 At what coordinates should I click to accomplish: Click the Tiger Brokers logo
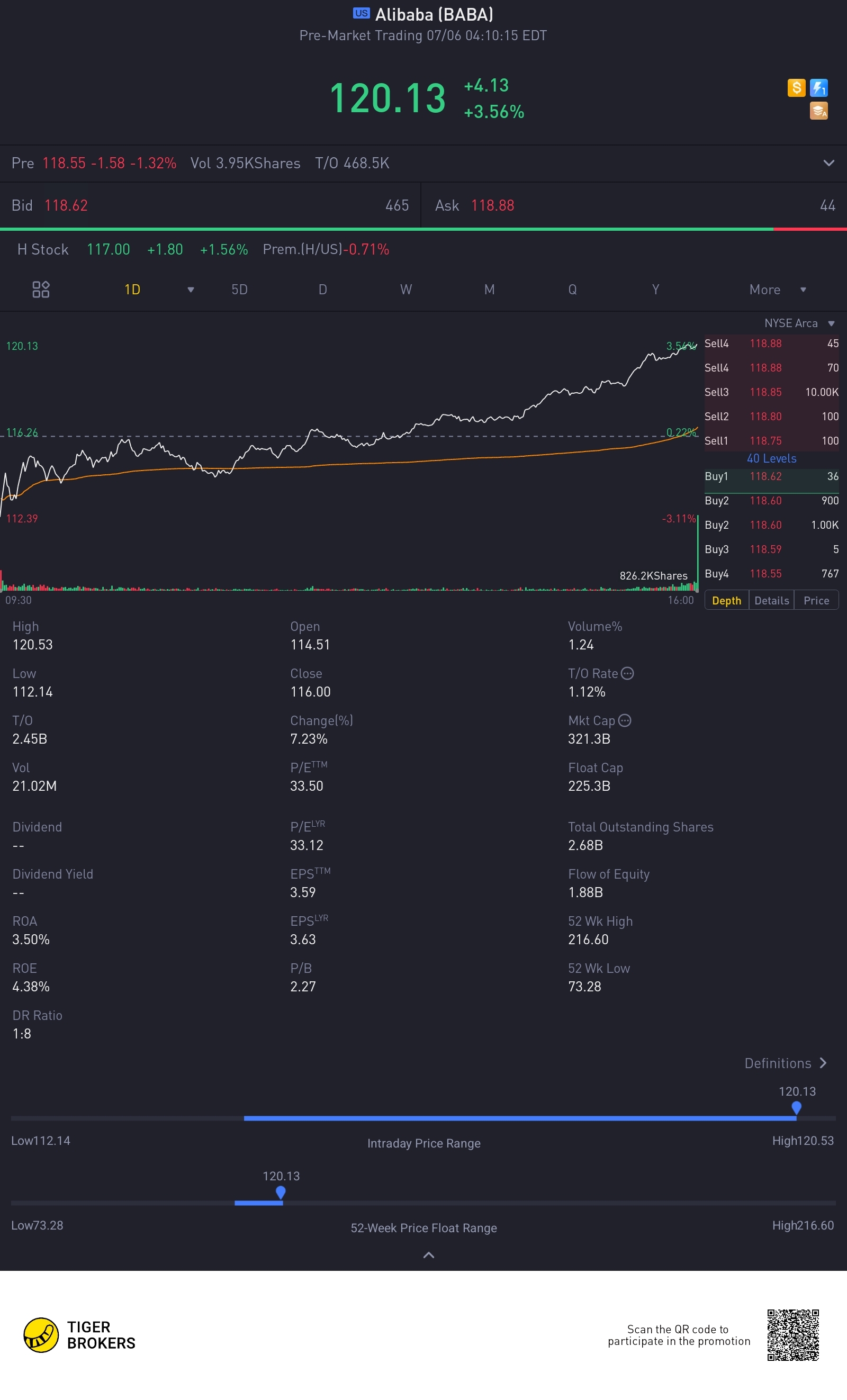tap(79, 1335)
